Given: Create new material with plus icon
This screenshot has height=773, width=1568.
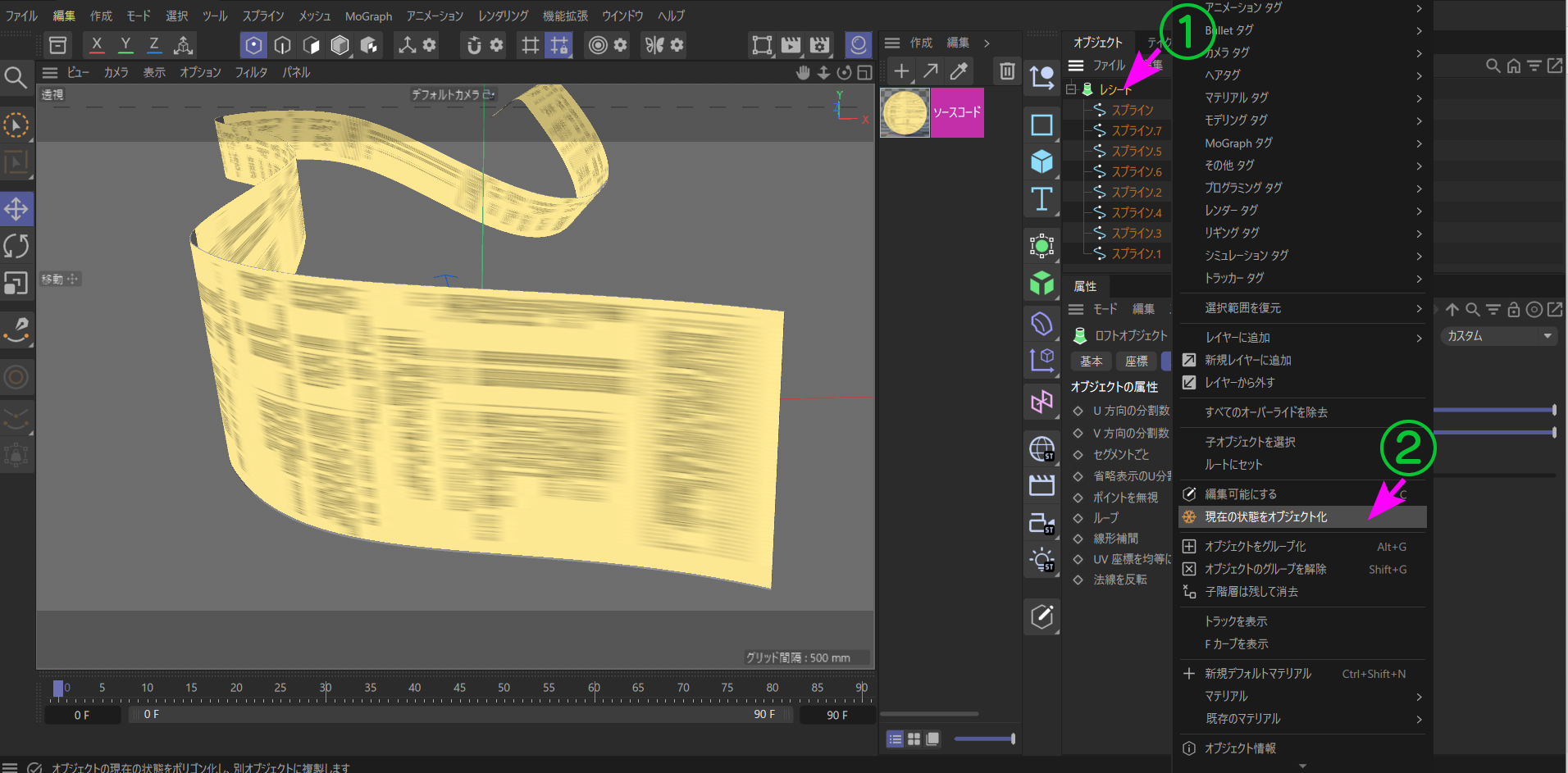Looking at the screenshot, I should click(x=901, y=71).
